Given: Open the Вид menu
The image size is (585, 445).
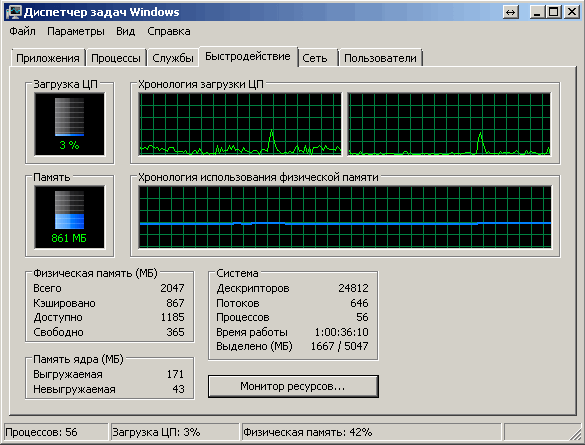Looking at the screenshot, I should [x=125, y=31].
